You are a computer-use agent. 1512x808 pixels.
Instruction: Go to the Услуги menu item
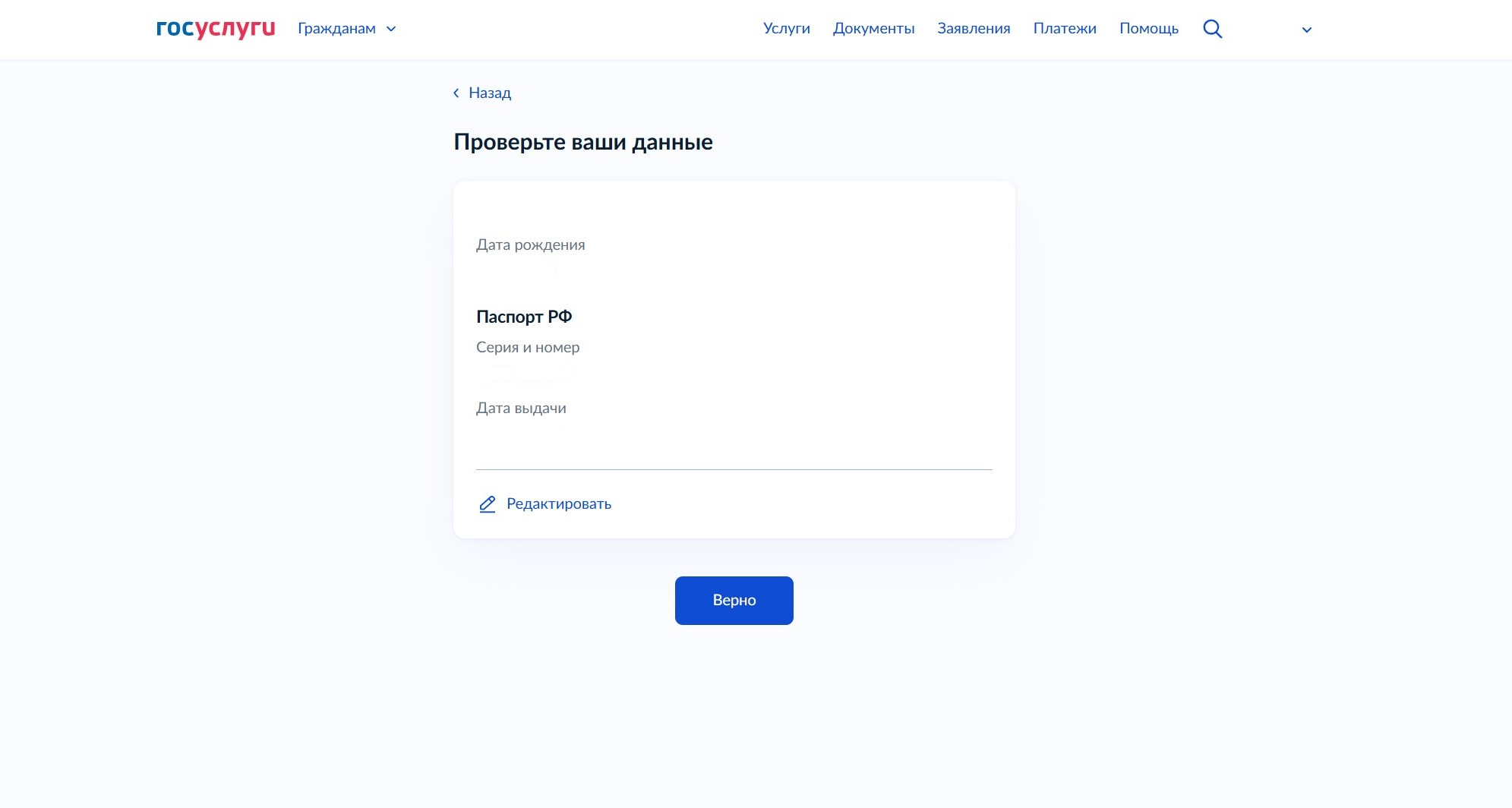pos(786,29)
